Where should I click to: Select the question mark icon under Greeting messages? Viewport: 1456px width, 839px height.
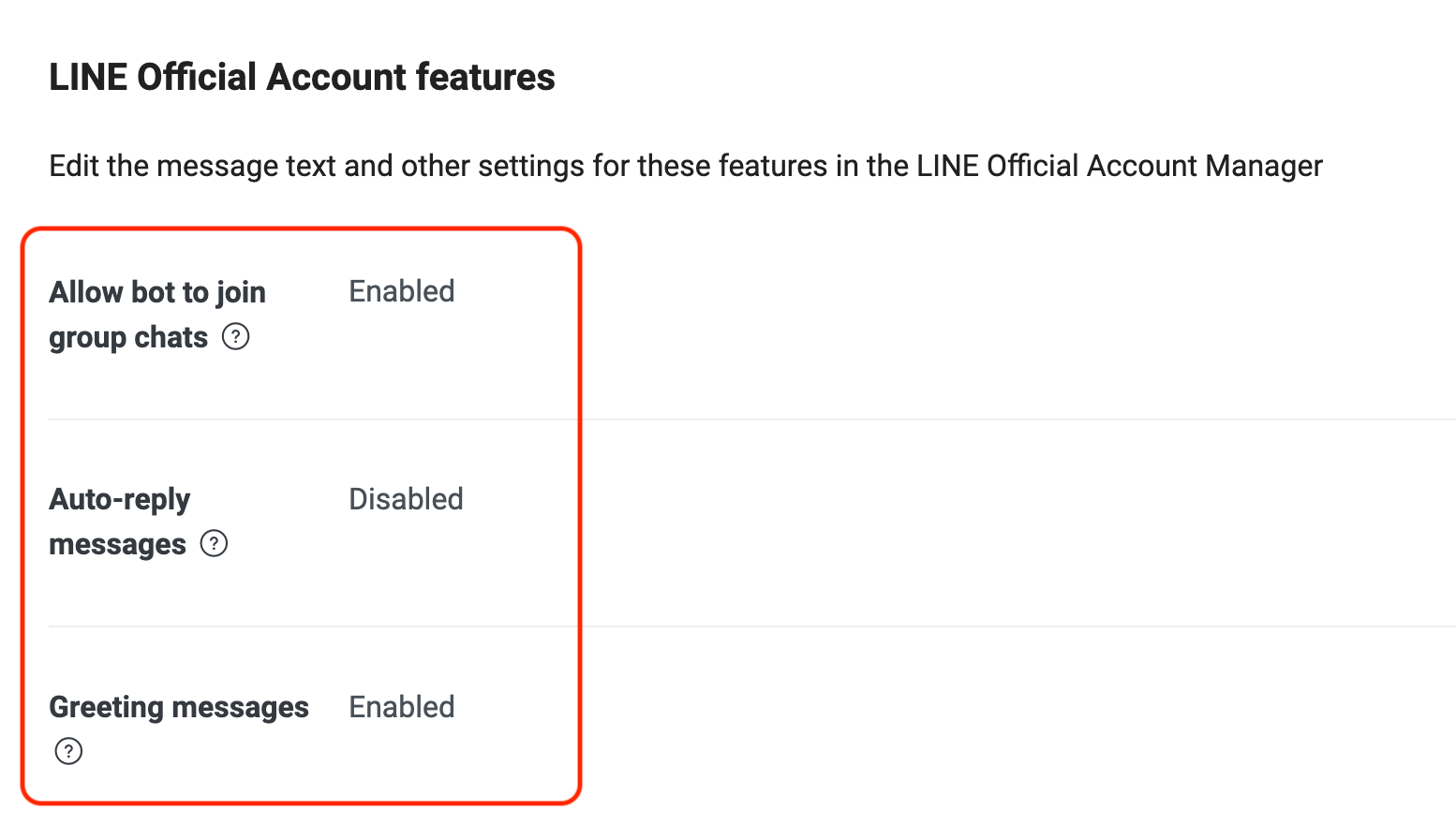tap(67, 751)
